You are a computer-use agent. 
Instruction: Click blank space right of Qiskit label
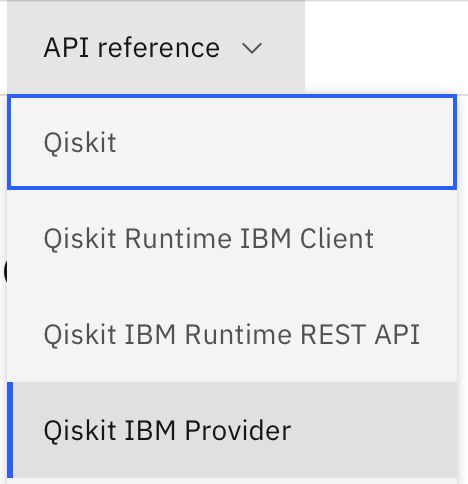tap(283, 142)
